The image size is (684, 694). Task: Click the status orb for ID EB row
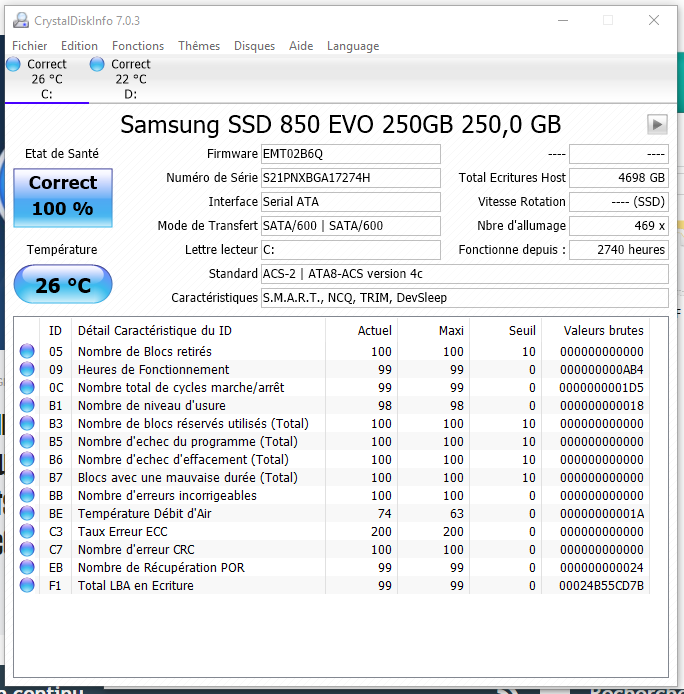pos(27,567)
